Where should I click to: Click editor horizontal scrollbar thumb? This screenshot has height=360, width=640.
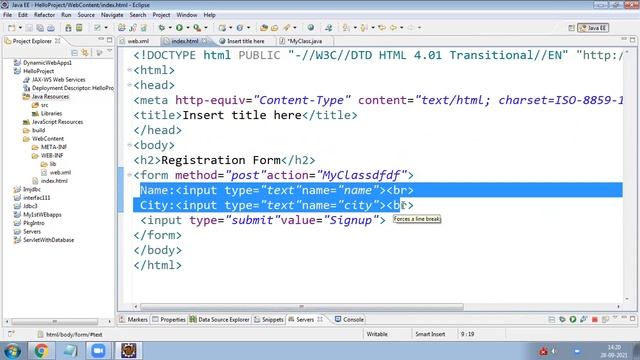tap(302, 307)
